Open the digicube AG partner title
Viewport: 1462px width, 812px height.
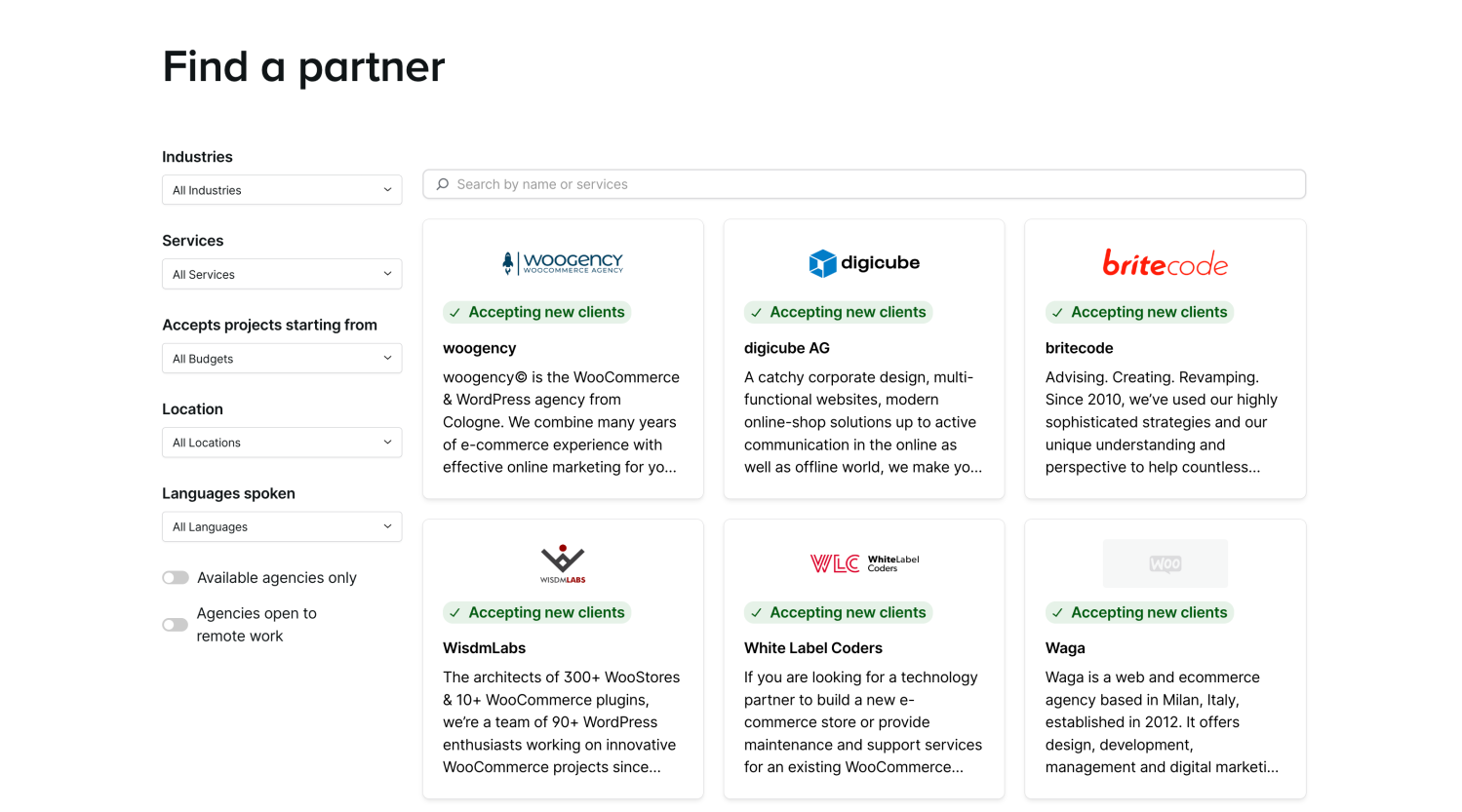(x=786, y=348)
